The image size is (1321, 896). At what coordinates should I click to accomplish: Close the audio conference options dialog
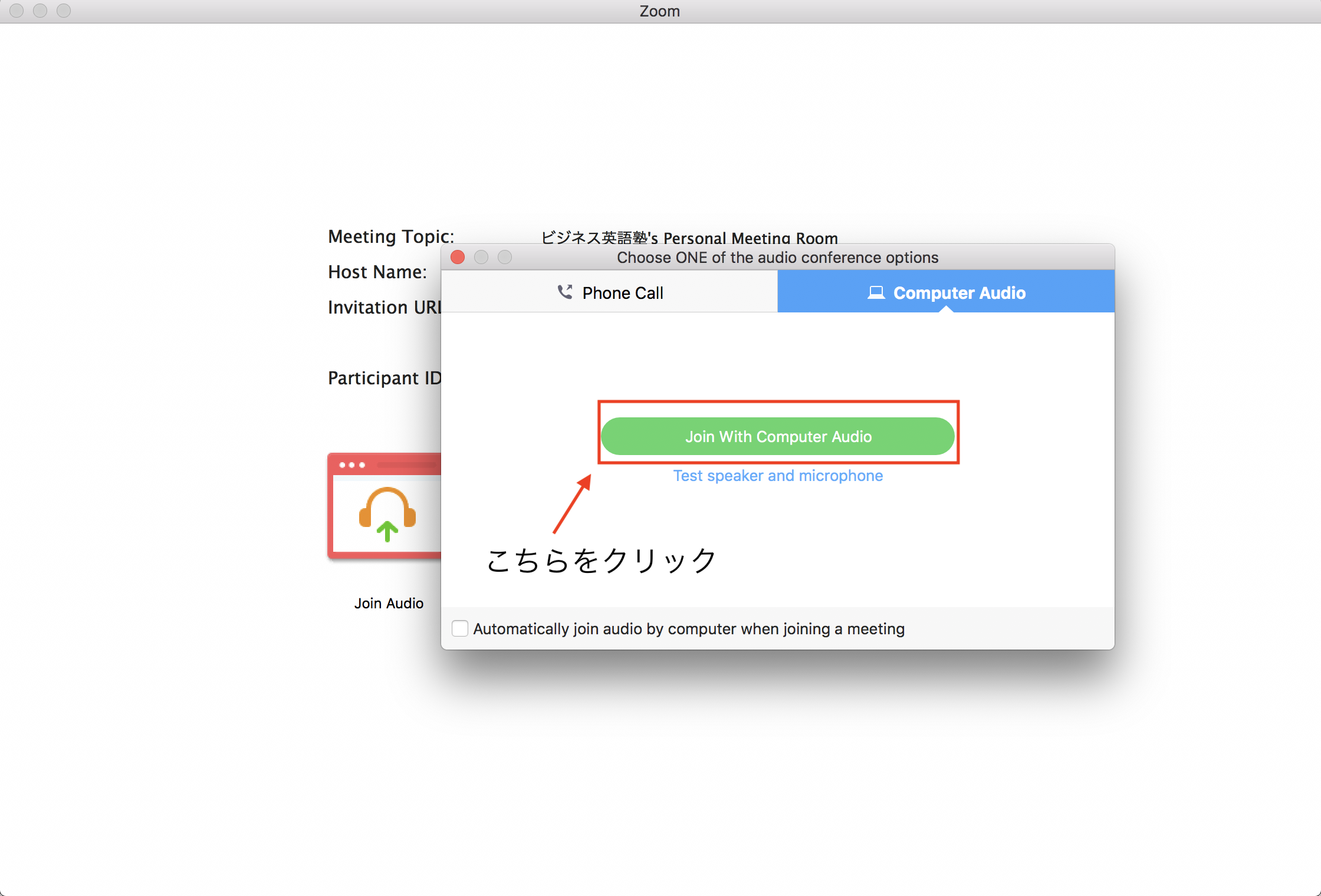click(458, 257)
